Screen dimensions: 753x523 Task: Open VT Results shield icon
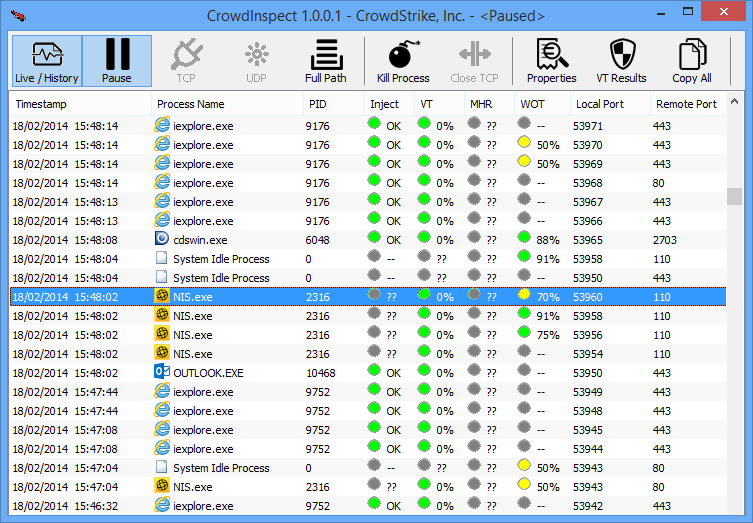tap(621, 61)
